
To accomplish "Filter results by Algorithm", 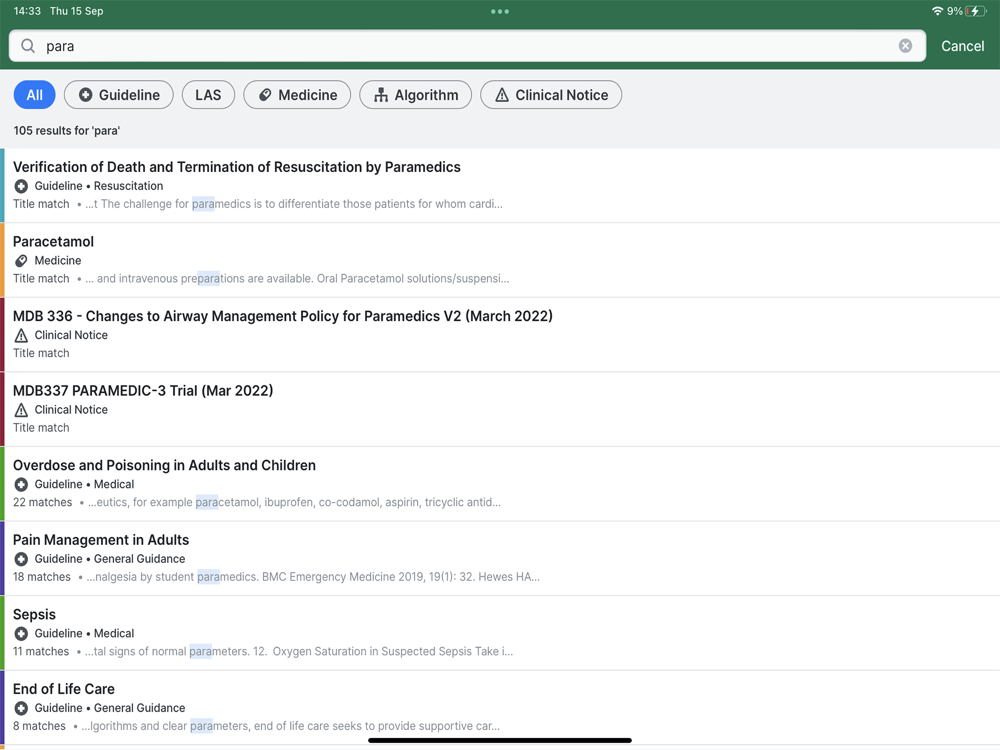I will coord(415,95).
